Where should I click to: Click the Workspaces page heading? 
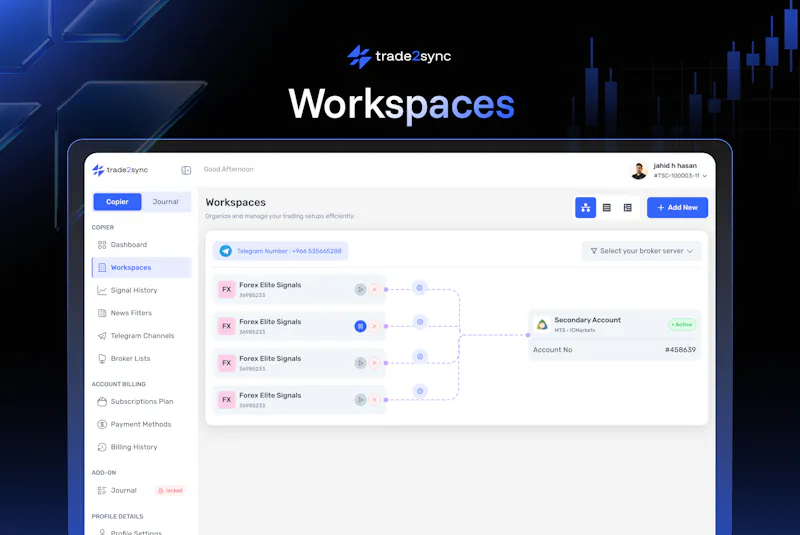point(236,202)
